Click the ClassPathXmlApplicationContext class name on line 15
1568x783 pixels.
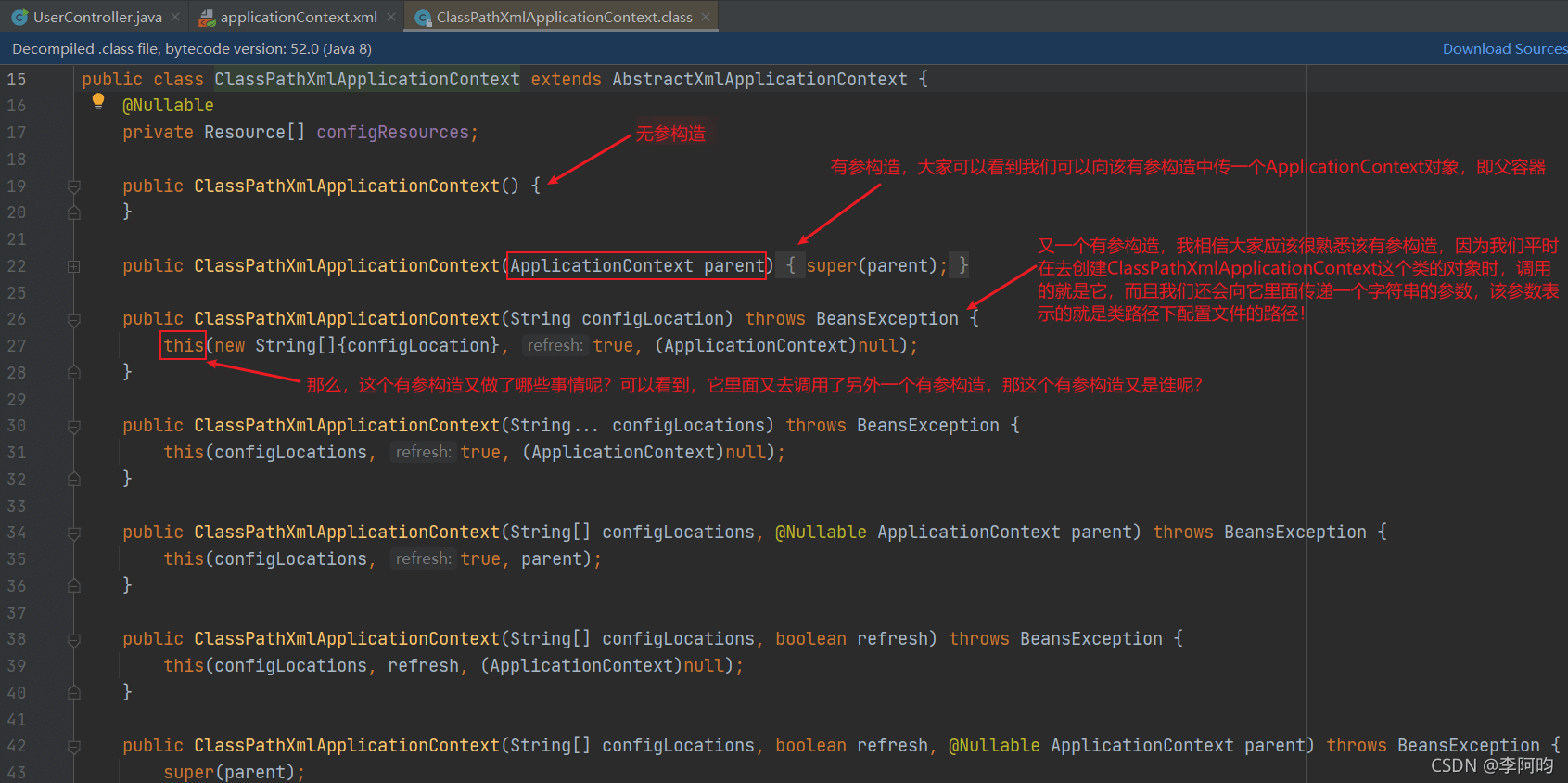pyautogui.click(x=367, y=80)
